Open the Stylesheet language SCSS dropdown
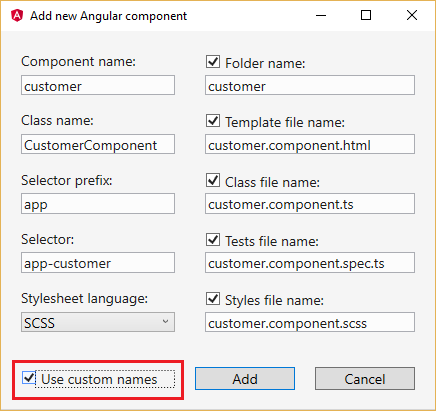This screenshot has height=412, width=437. (98, 322)
